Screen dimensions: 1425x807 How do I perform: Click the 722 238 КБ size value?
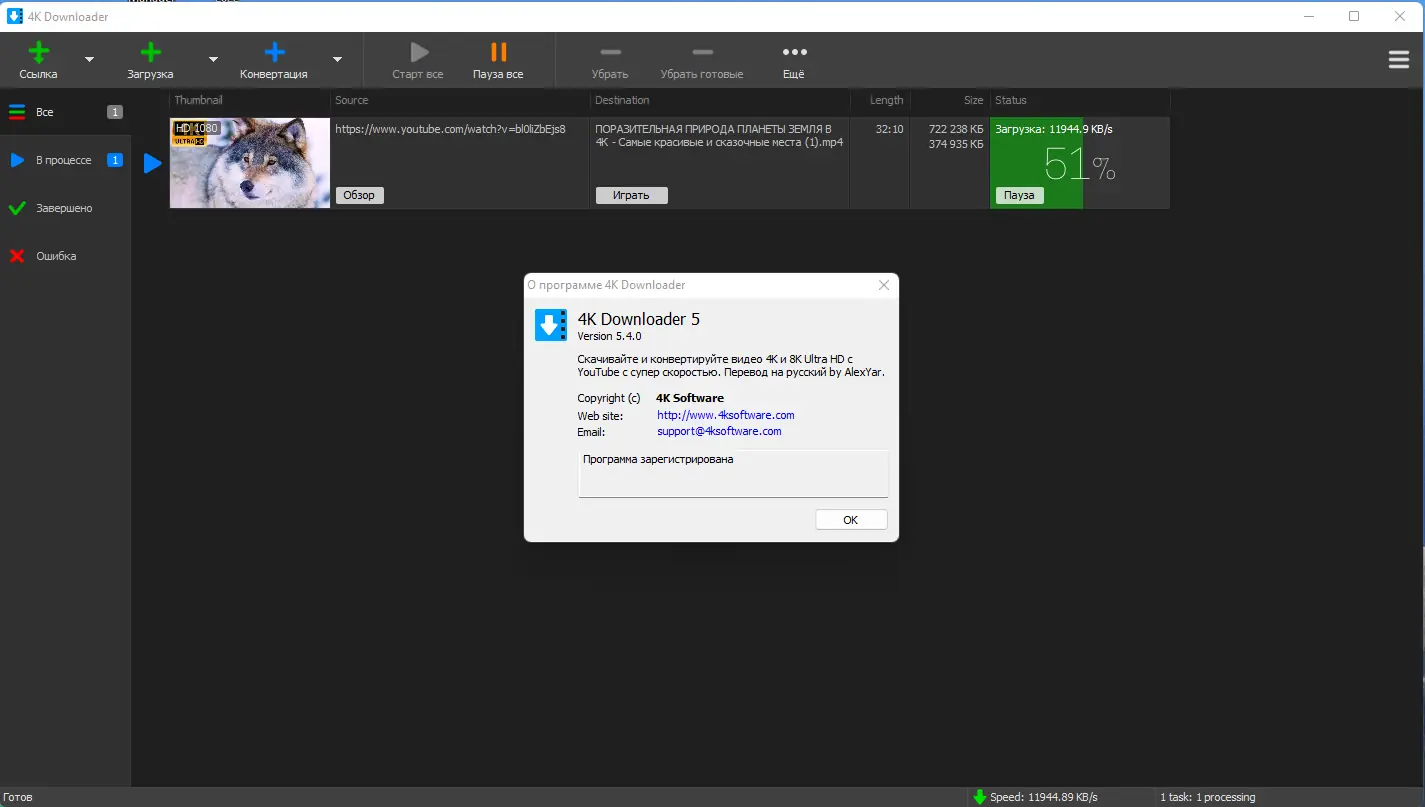pyautogui.click(x=956, y=129)
